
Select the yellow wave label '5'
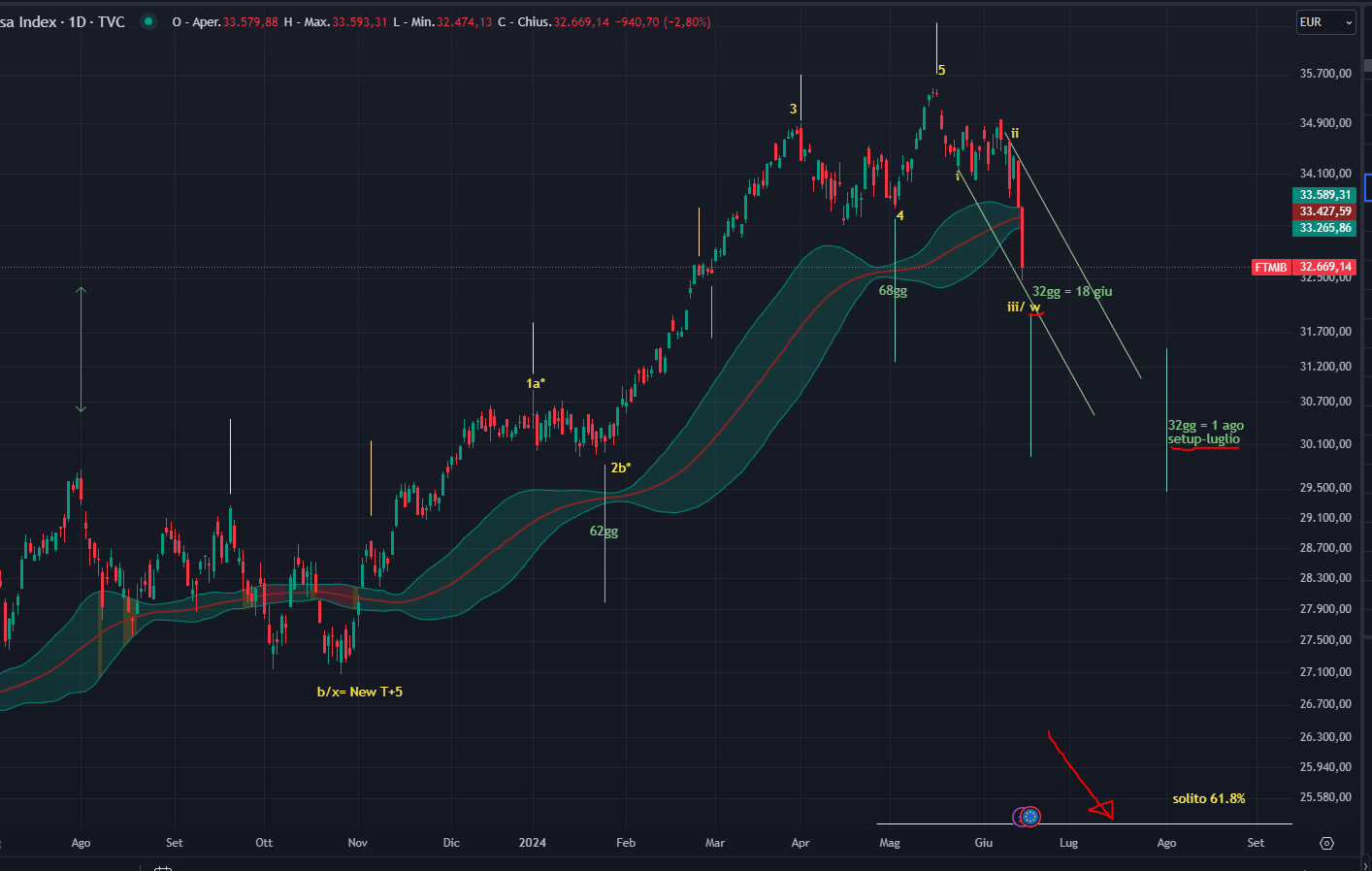[941, 70]
